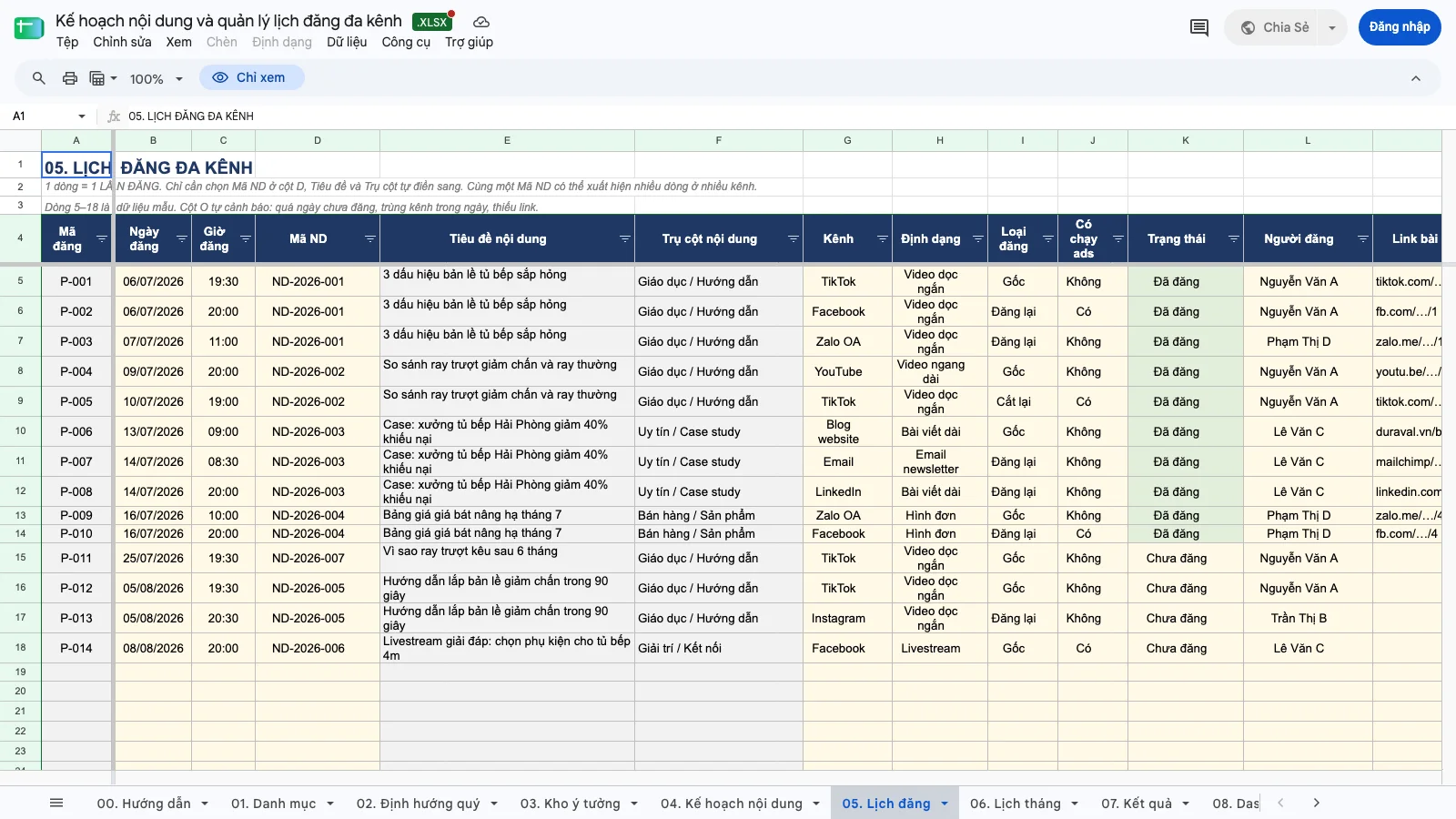Open filter on Kênh column header
Viewport: 1456px width, 819px height.
click(882, 239)
